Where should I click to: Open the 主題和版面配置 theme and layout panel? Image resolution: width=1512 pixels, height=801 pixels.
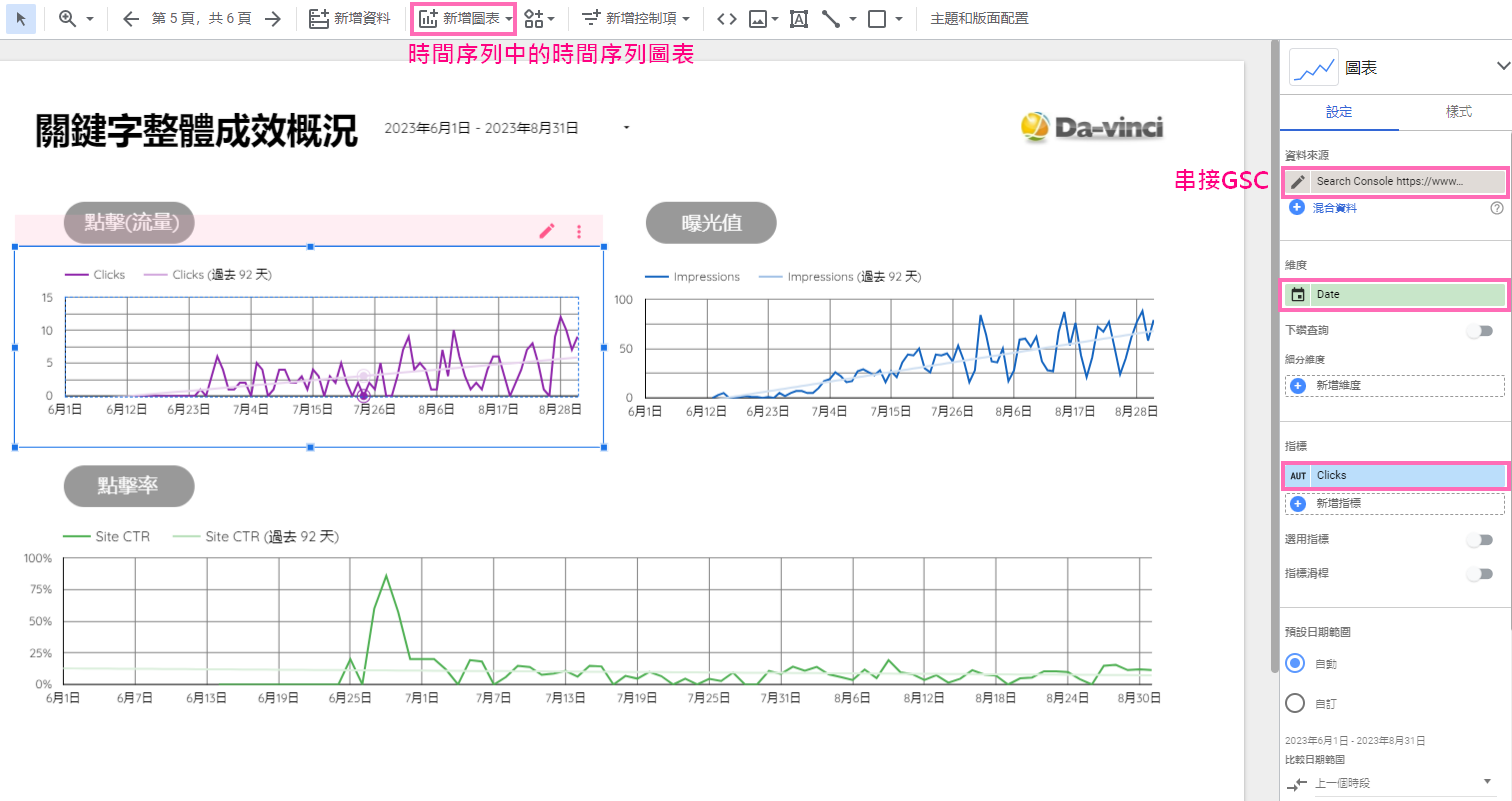pyautogui.click(x=978, y=19)
